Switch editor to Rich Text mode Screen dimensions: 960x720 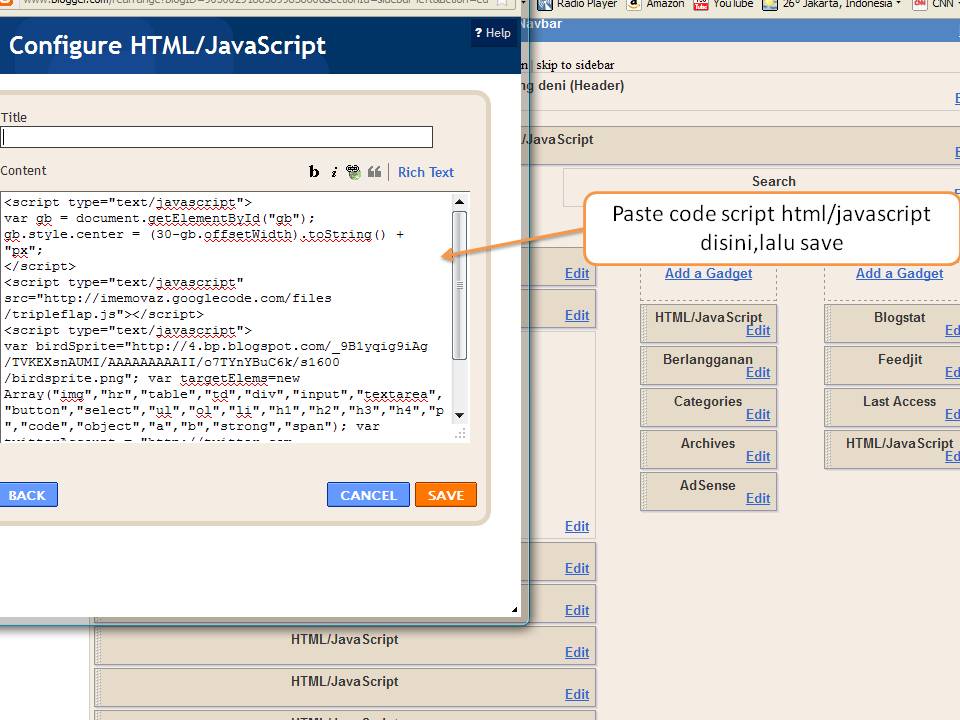426,173
